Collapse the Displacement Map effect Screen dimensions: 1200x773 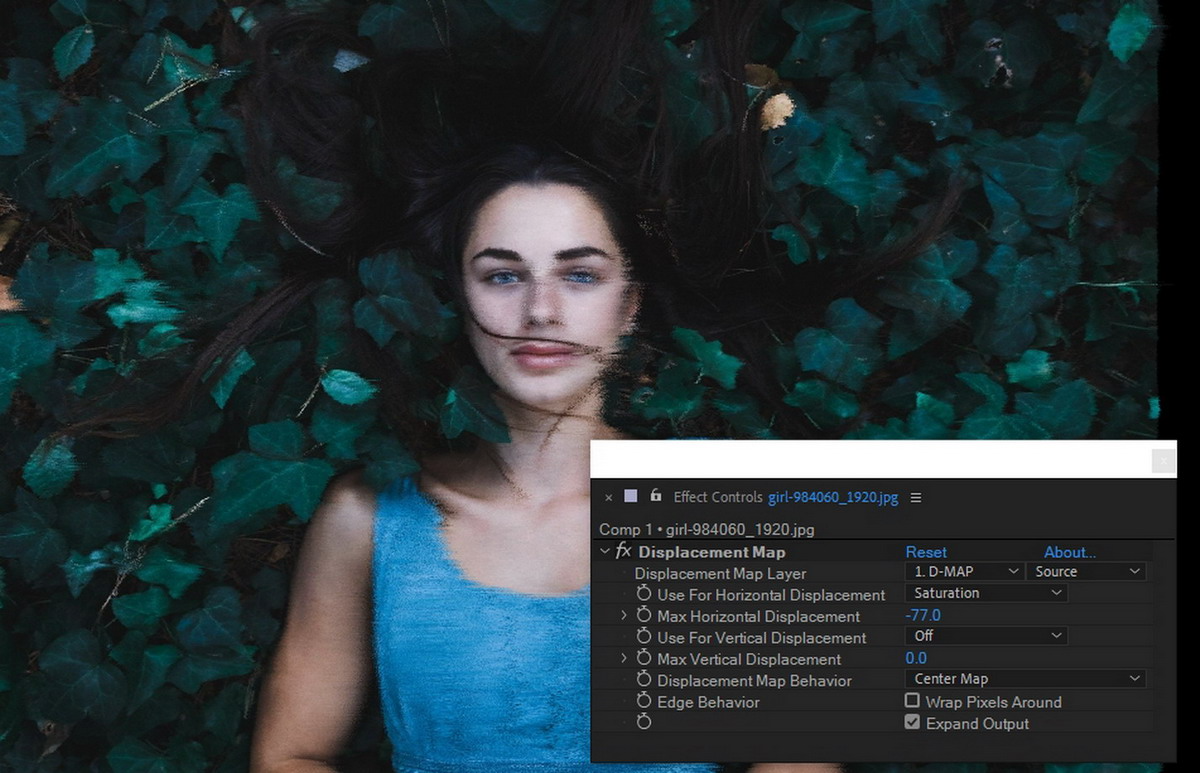click(x=604, y=552)
